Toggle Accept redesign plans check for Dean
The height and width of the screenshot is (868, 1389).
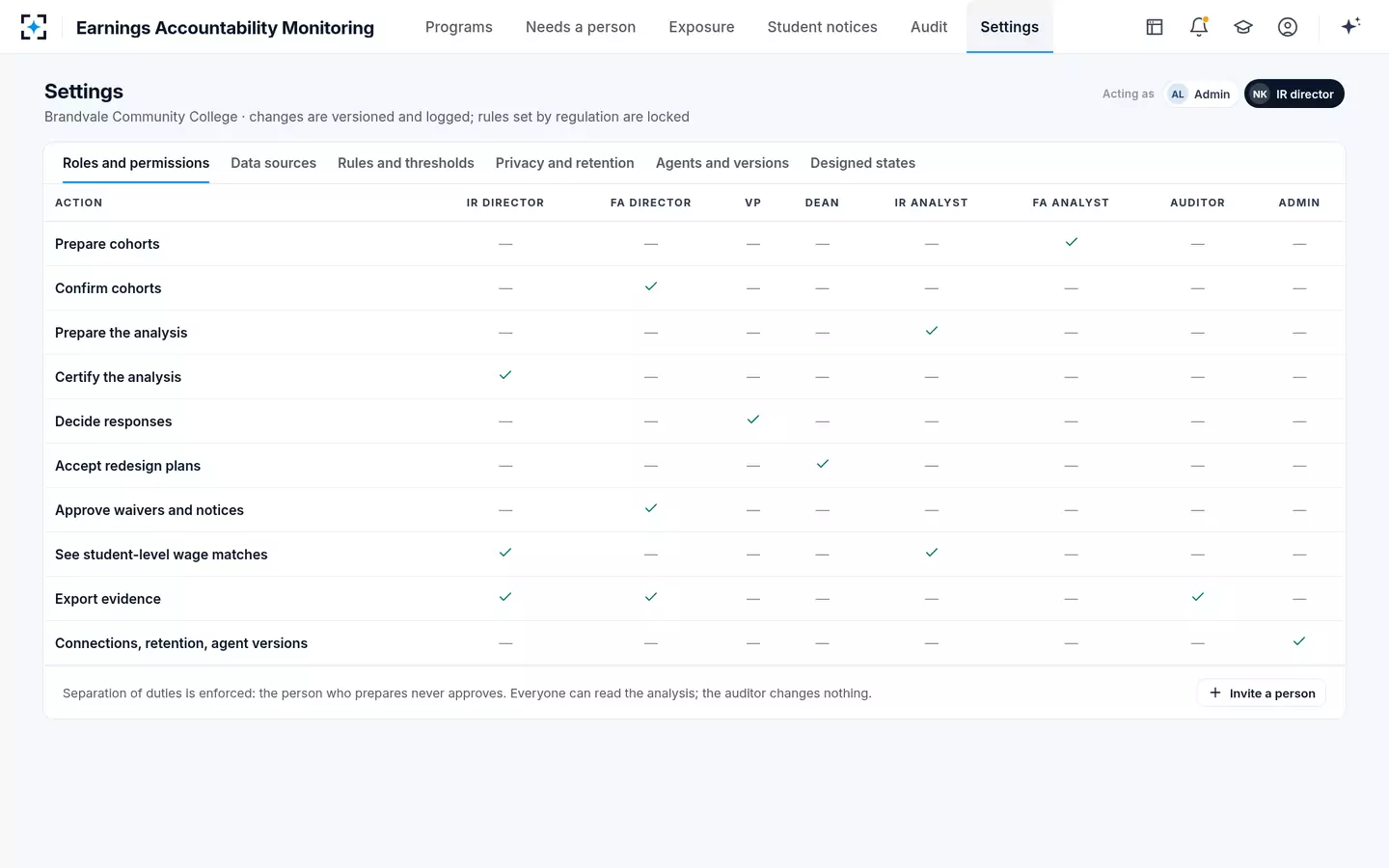click(822, 464)
